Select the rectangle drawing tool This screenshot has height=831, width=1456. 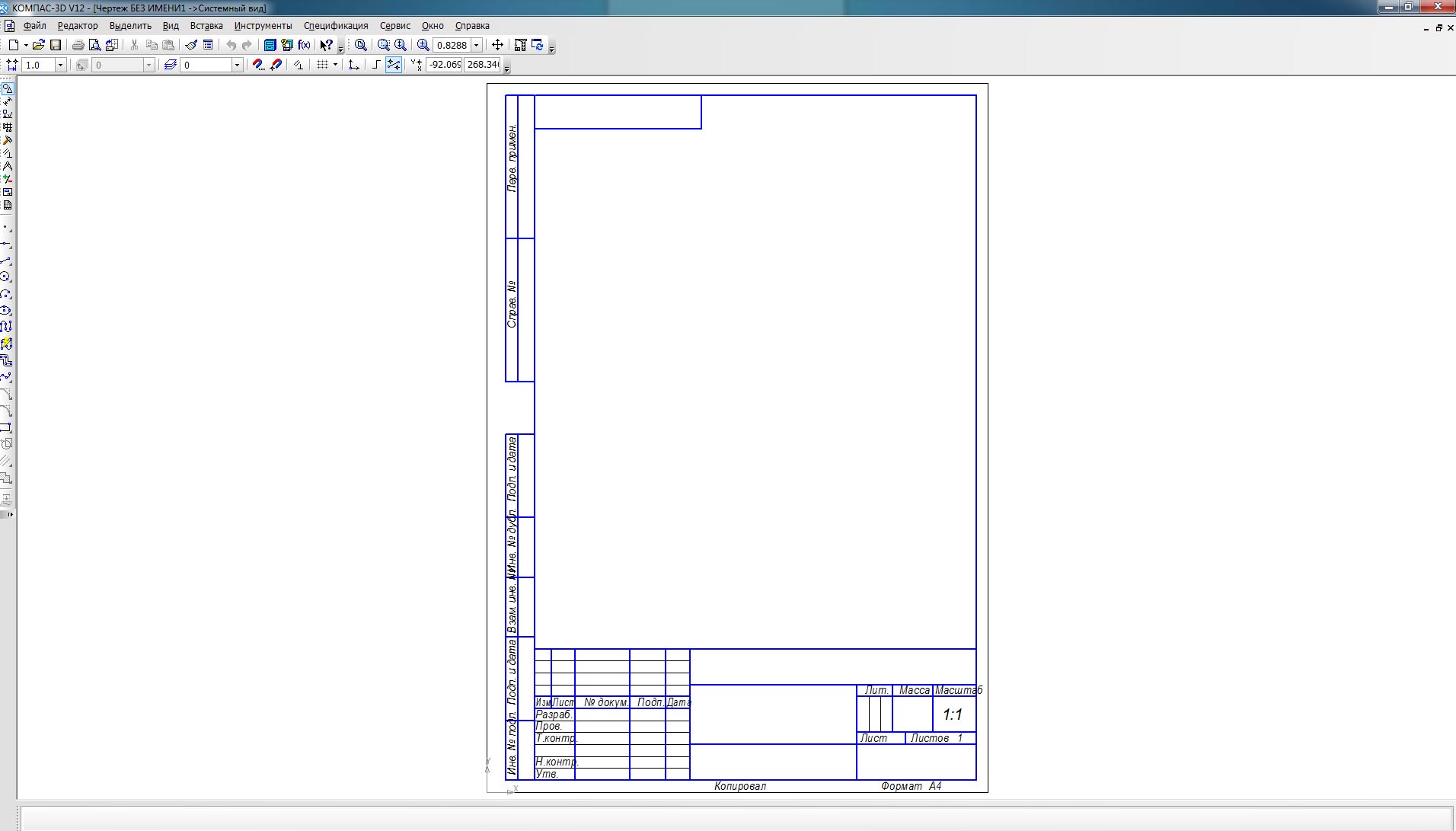(6, 427)
